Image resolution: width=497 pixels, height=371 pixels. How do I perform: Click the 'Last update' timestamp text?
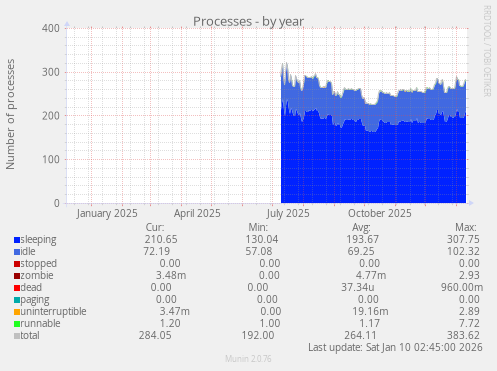[x=395, y=347]
